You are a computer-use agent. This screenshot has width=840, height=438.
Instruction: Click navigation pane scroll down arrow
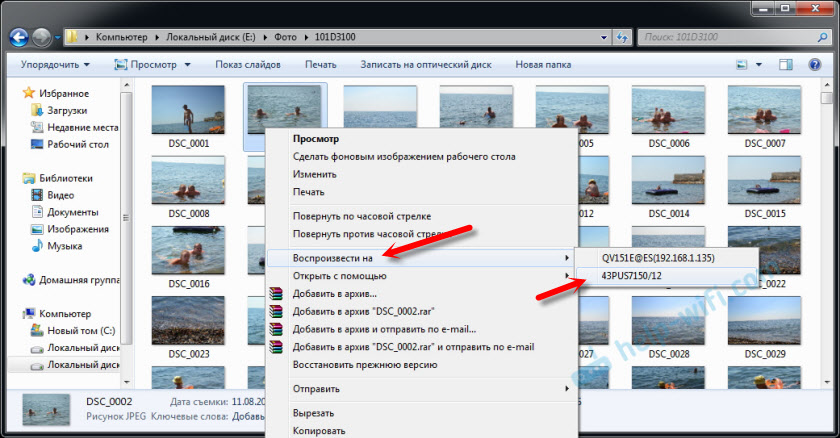pyautogui.click(x=127, y=382)
